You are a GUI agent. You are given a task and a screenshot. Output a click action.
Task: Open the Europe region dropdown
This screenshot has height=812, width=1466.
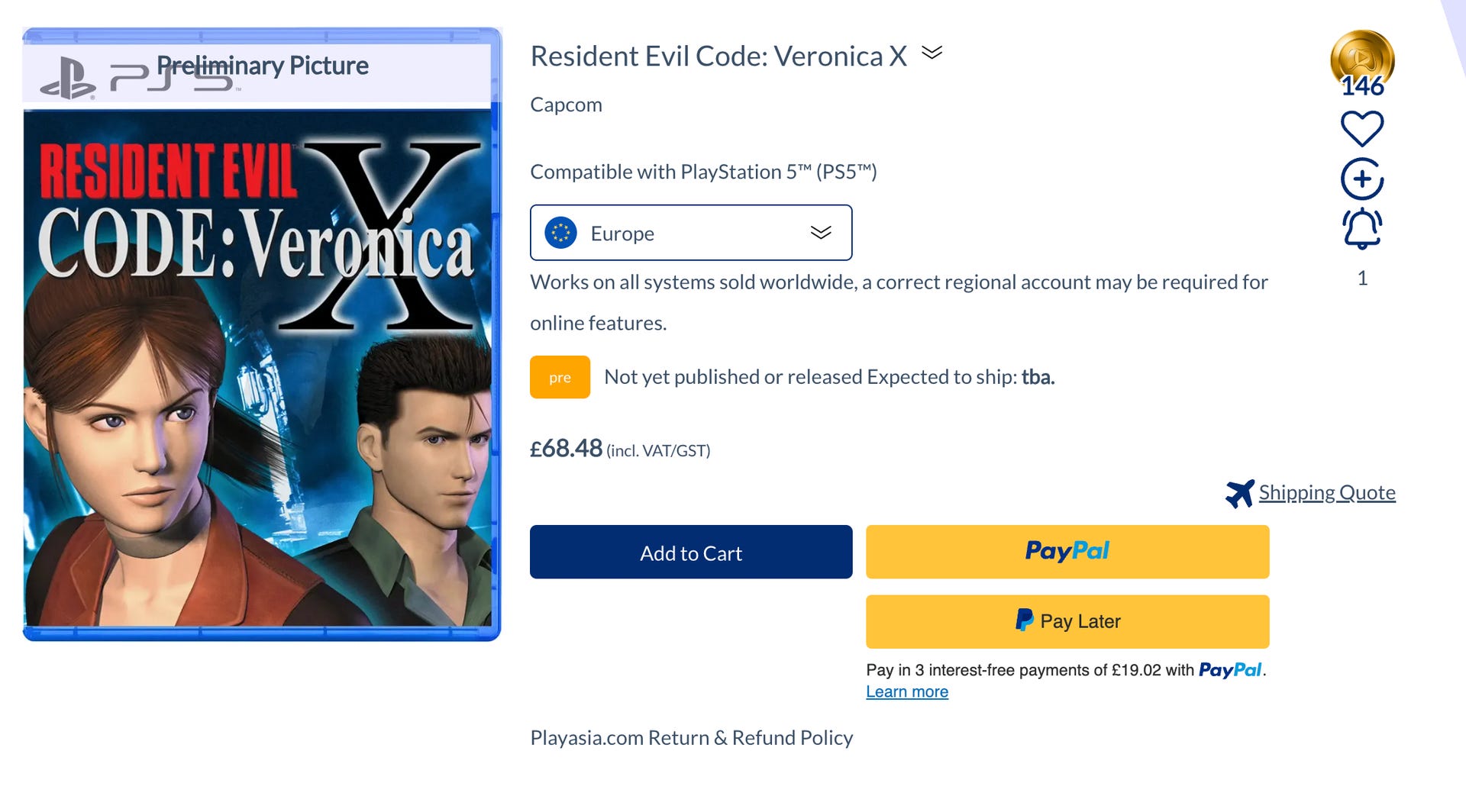(691, 233)
